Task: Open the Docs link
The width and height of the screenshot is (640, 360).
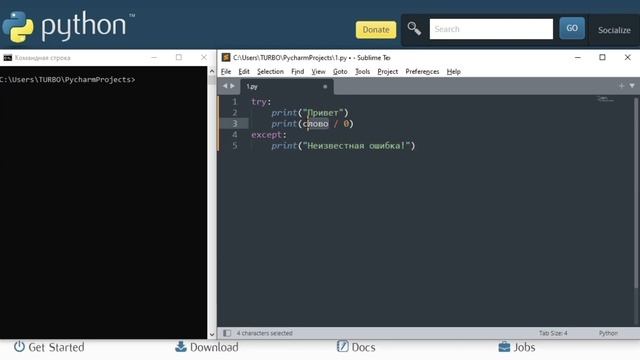Action: 363,347
